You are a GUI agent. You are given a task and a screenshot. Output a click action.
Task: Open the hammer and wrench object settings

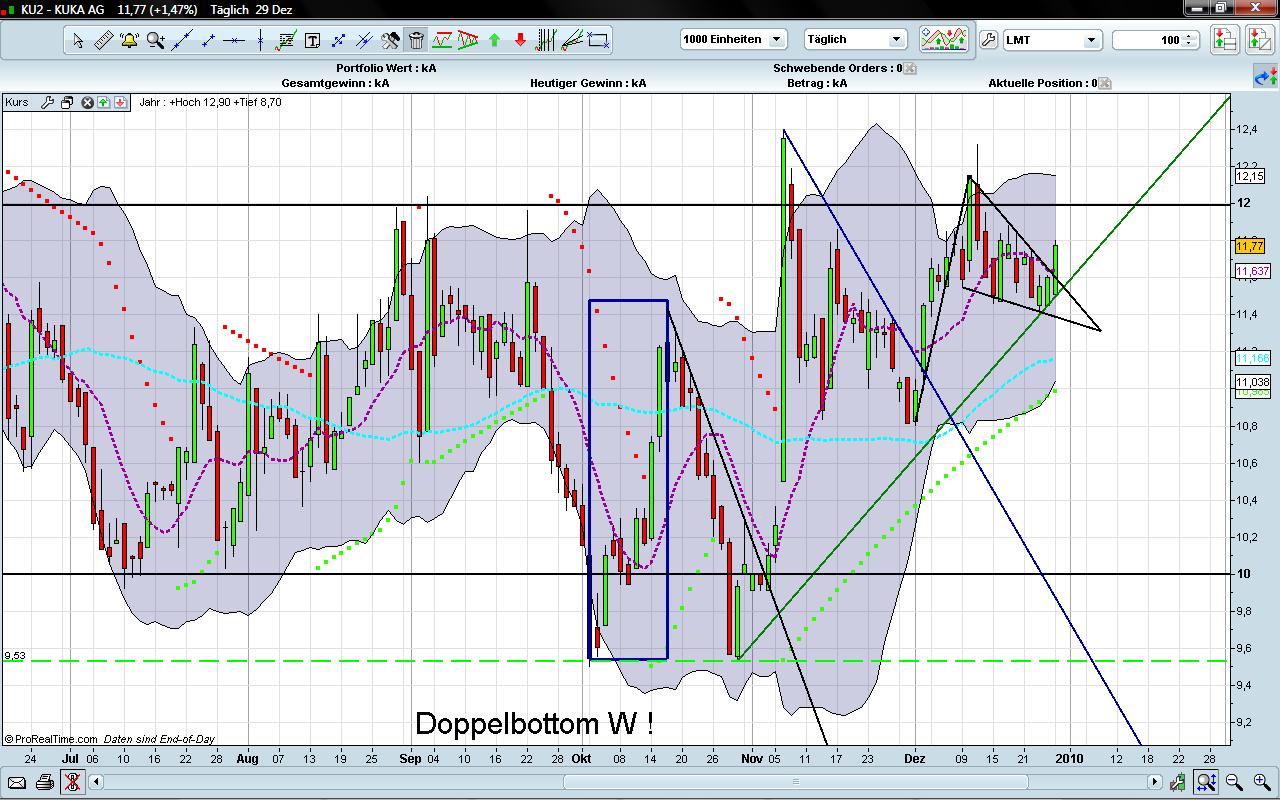point(390,40)
